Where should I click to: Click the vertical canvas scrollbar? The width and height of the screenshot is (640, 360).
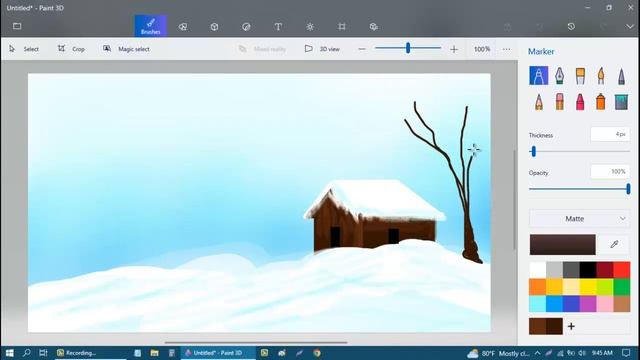coord(514,199)
